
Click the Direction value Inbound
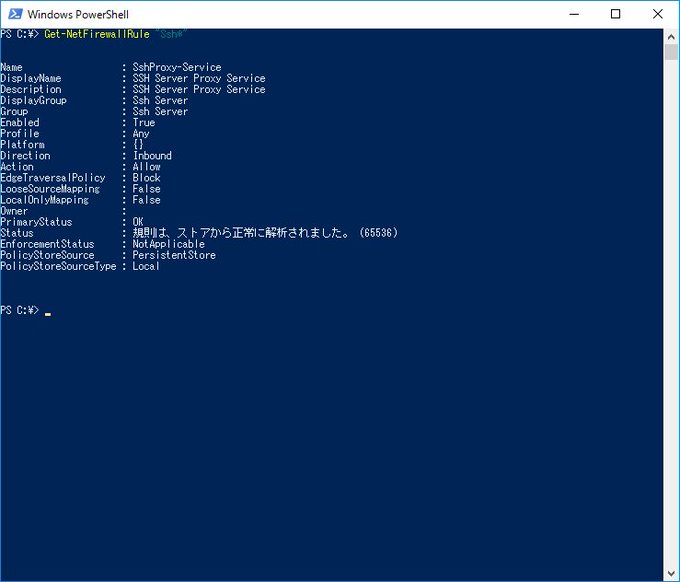(152, 156)
